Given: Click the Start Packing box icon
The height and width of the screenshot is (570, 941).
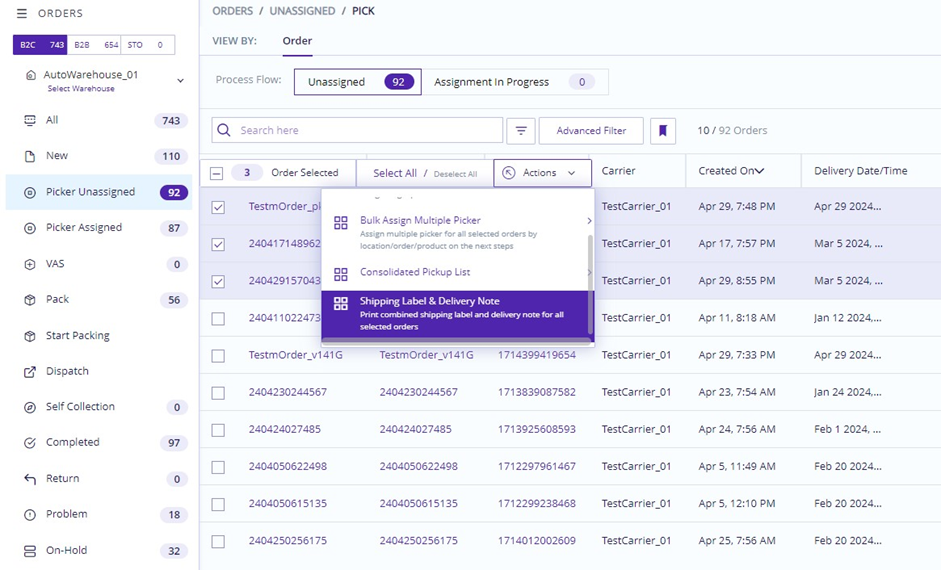Looking at the screenshot, I should pos(29,336).
